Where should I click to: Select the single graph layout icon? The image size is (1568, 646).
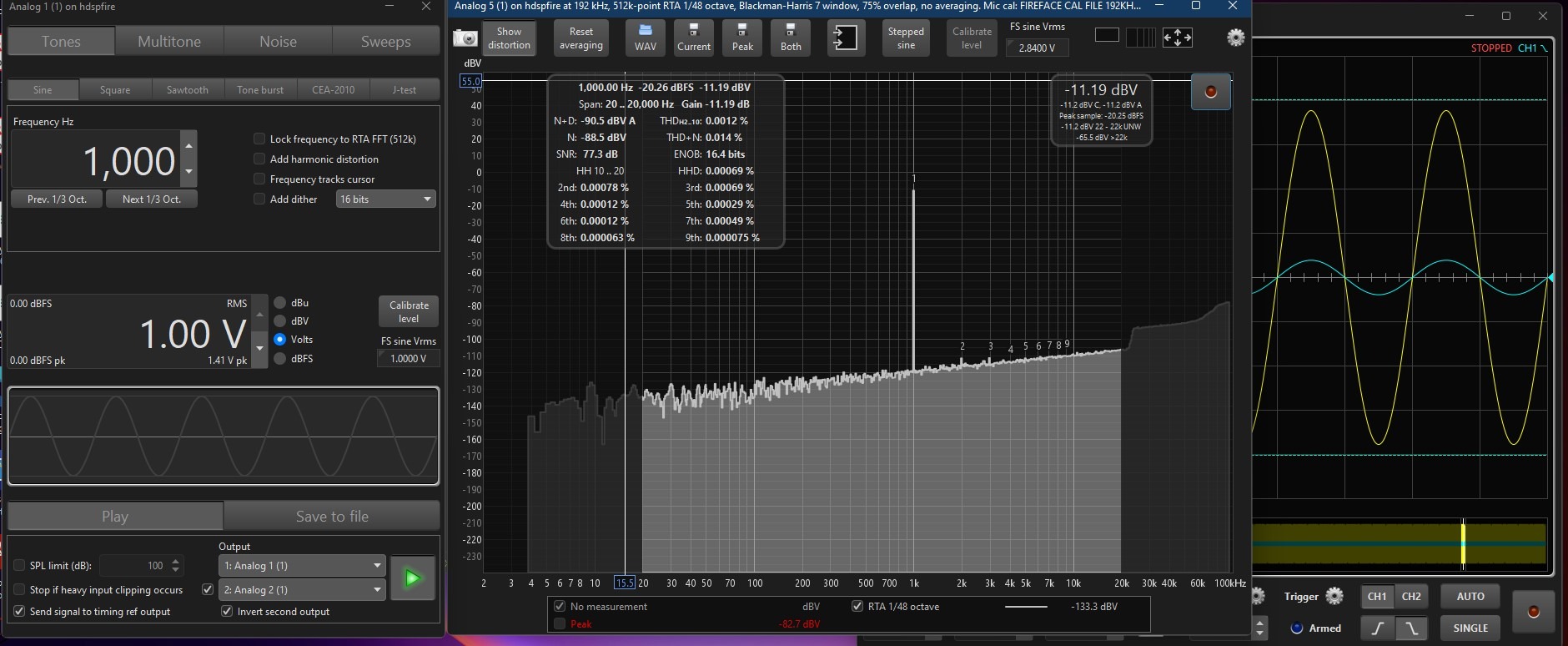point(1107,35)
